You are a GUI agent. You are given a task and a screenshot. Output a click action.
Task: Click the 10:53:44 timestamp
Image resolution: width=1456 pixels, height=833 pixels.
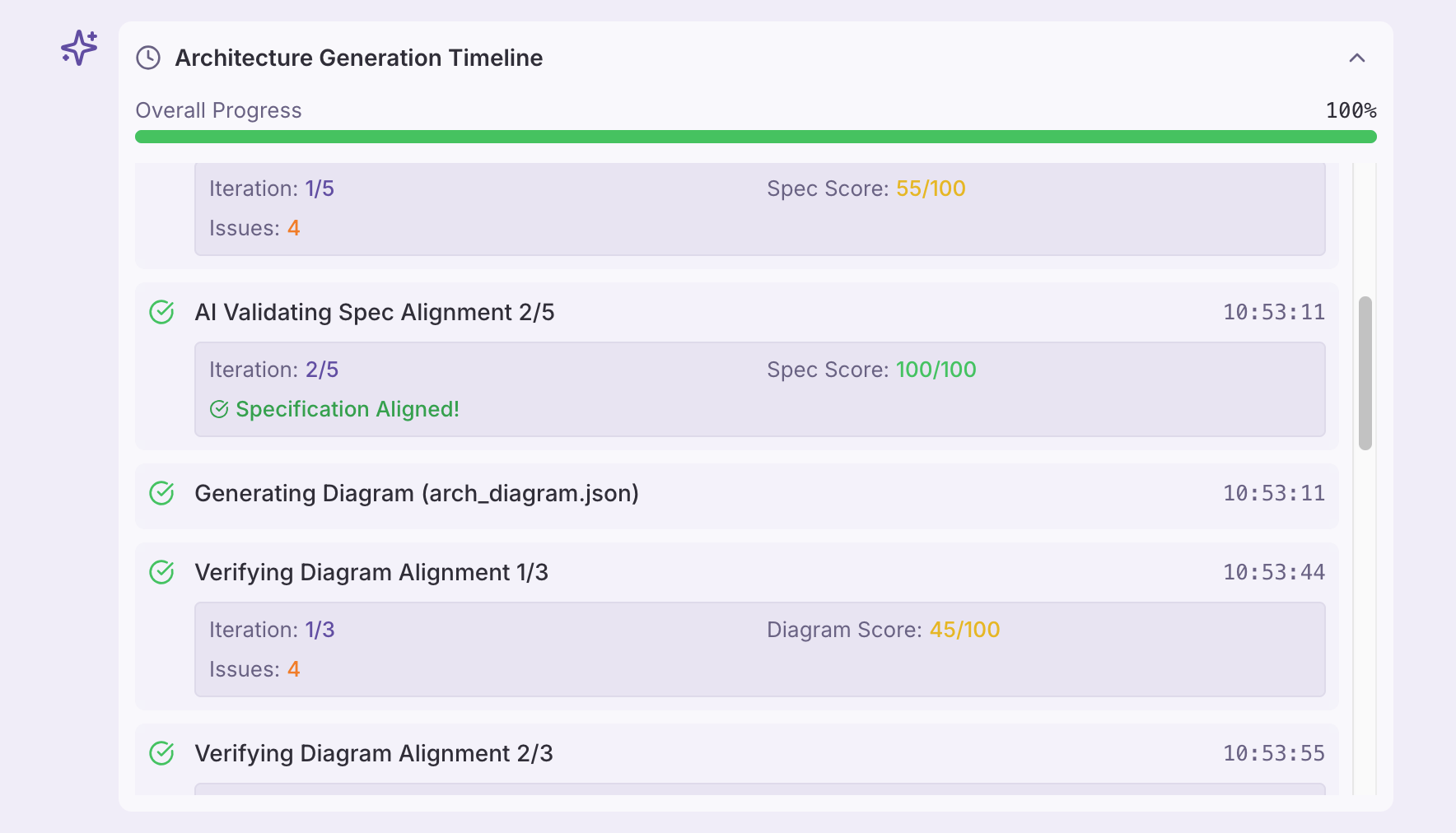coord(1273,572)
